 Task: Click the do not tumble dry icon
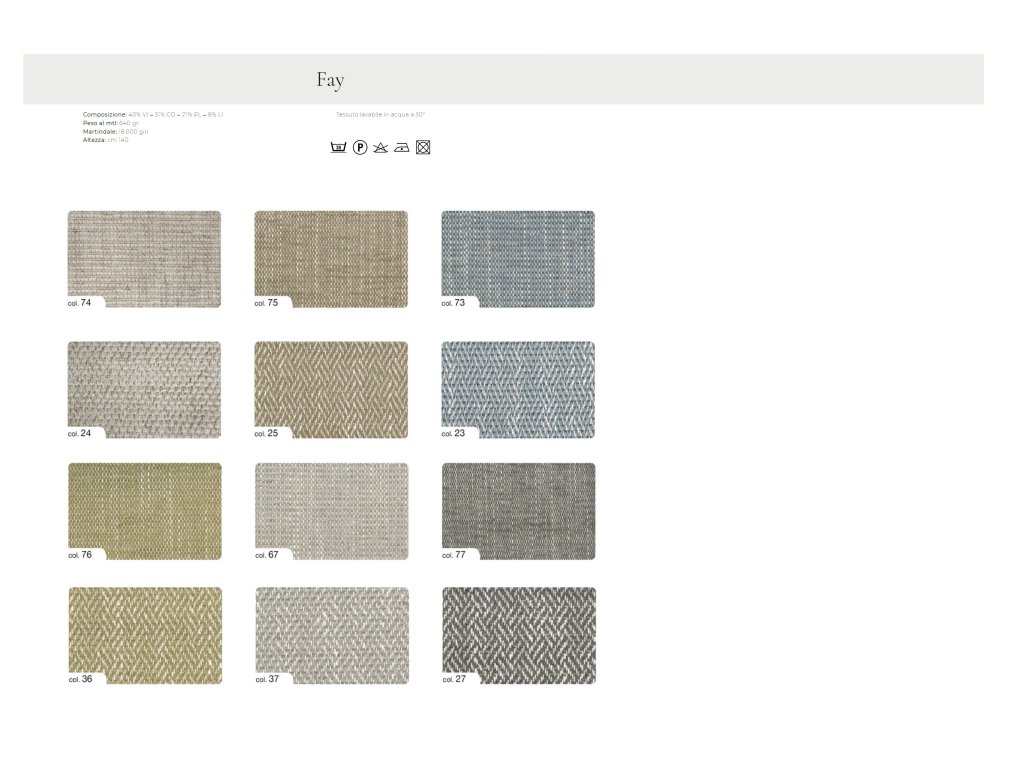click(x=423, y=148)
